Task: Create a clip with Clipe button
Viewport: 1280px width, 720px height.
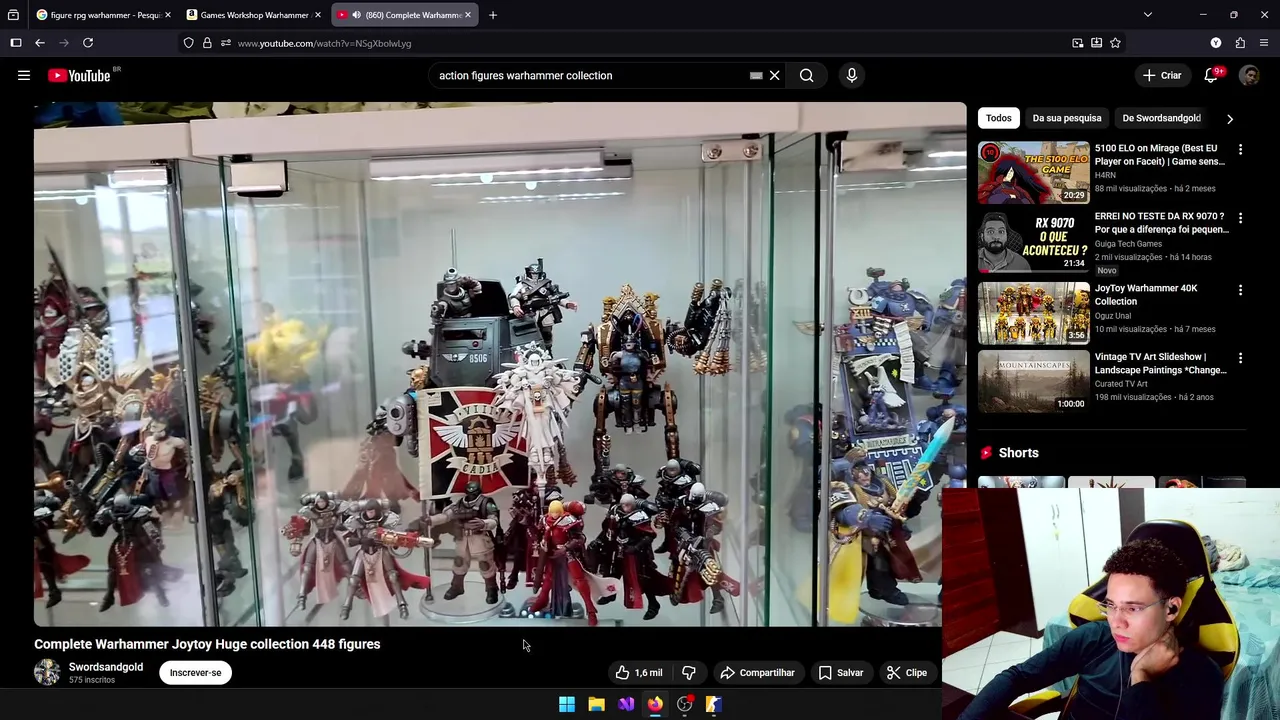Action: 907,673
